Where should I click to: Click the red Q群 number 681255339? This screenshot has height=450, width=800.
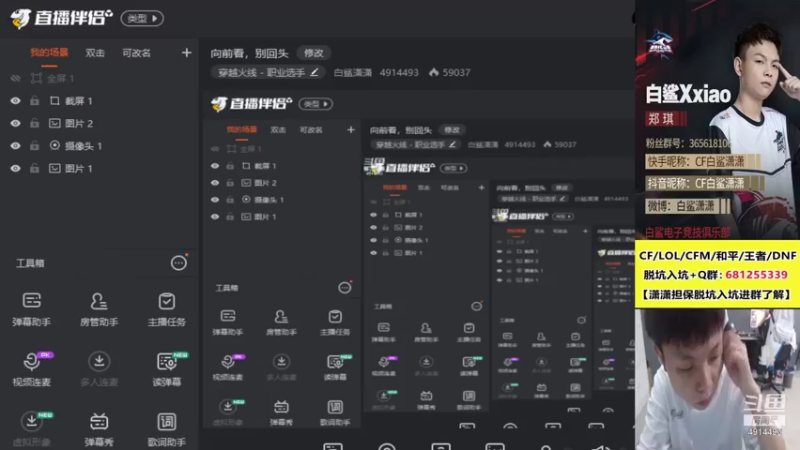coord(756,275)
